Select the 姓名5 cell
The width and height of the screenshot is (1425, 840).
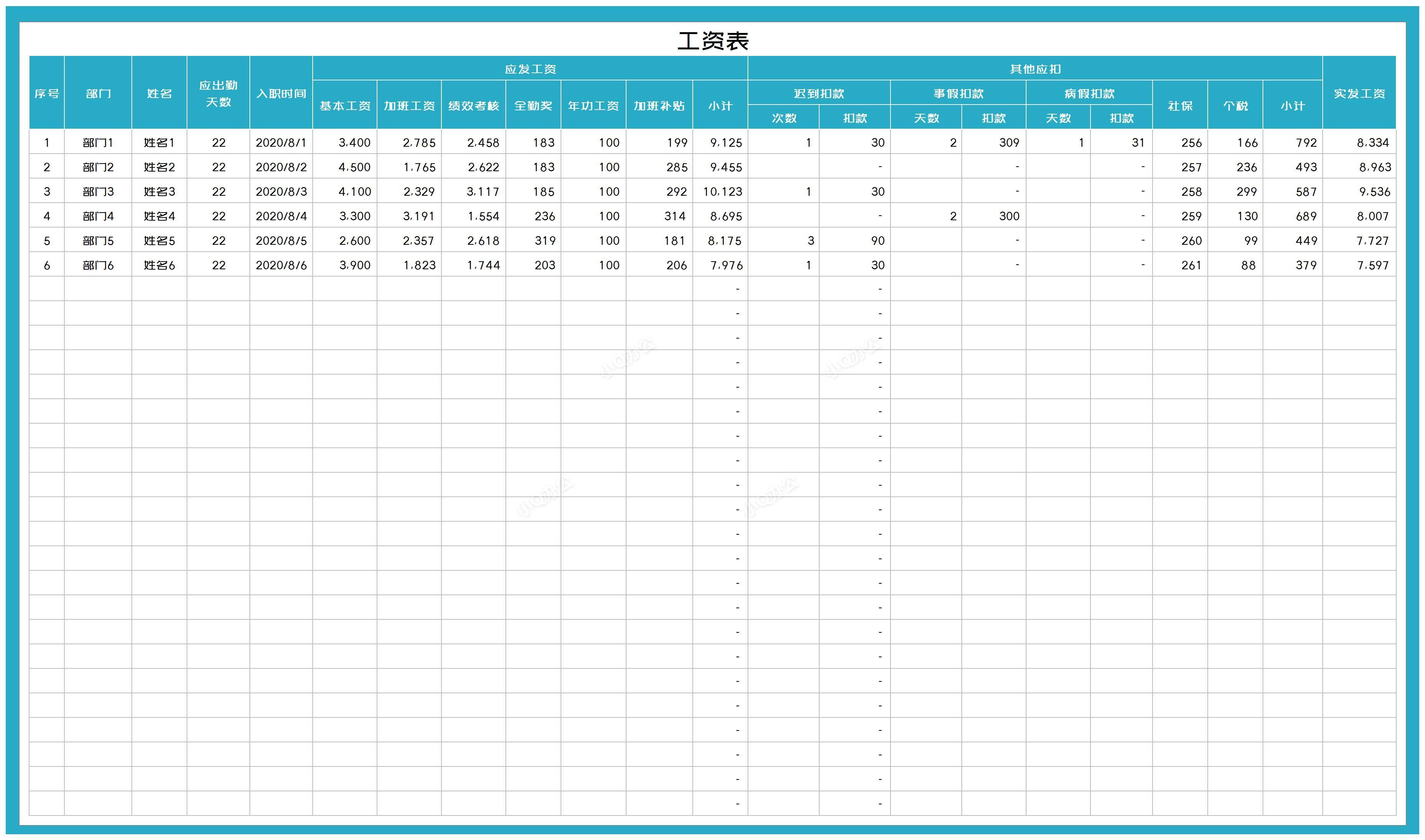pos(159,241)
